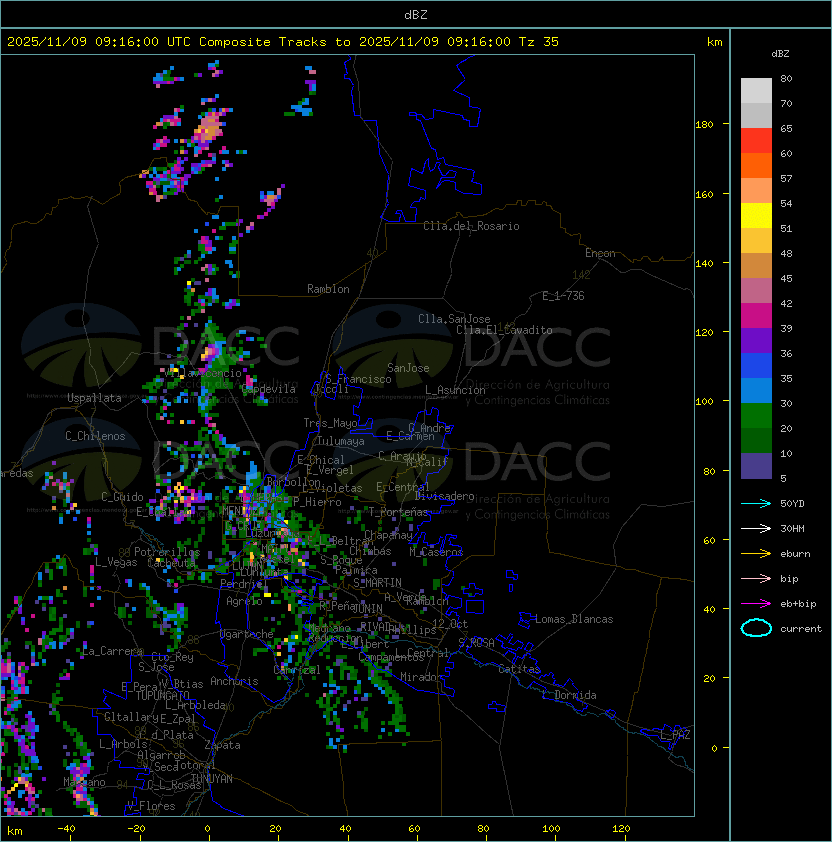Click the 'dBZ' heading above color scale
This screenshot has height=842, width=832.
(780, 54)
